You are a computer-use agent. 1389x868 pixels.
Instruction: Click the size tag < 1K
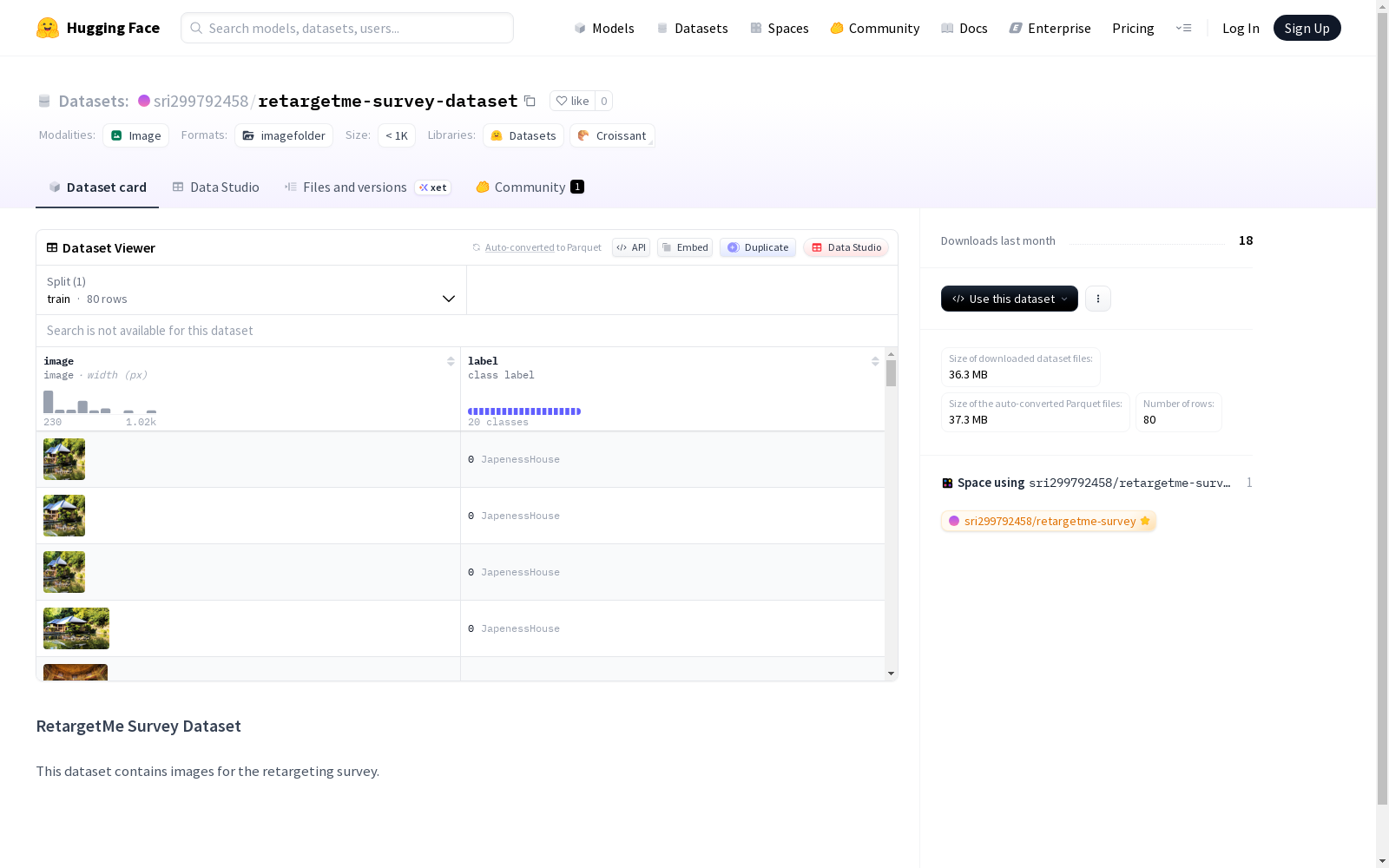(397, 135)
